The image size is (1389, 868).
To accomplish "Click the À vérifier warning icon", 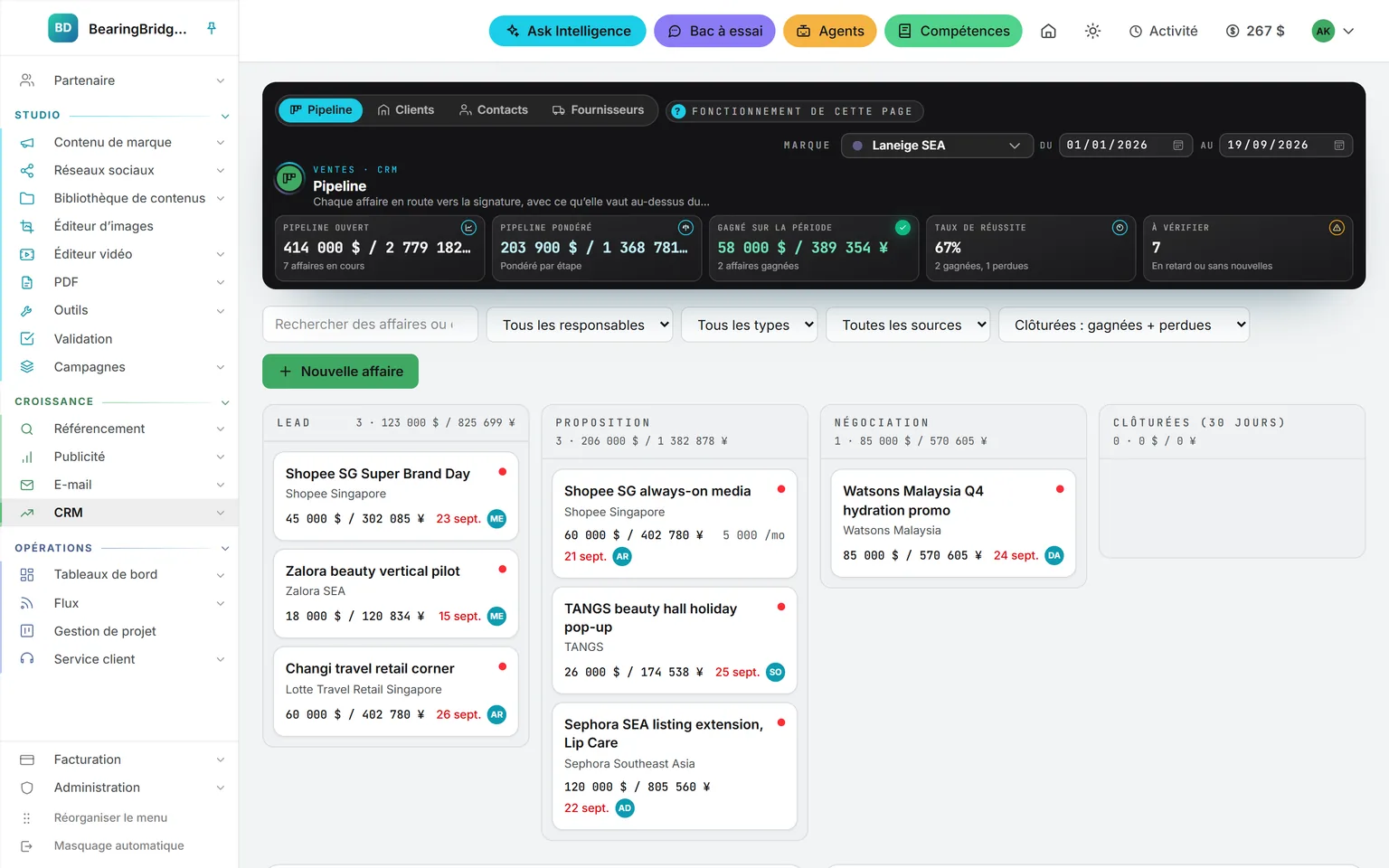I will point(1337,228).
